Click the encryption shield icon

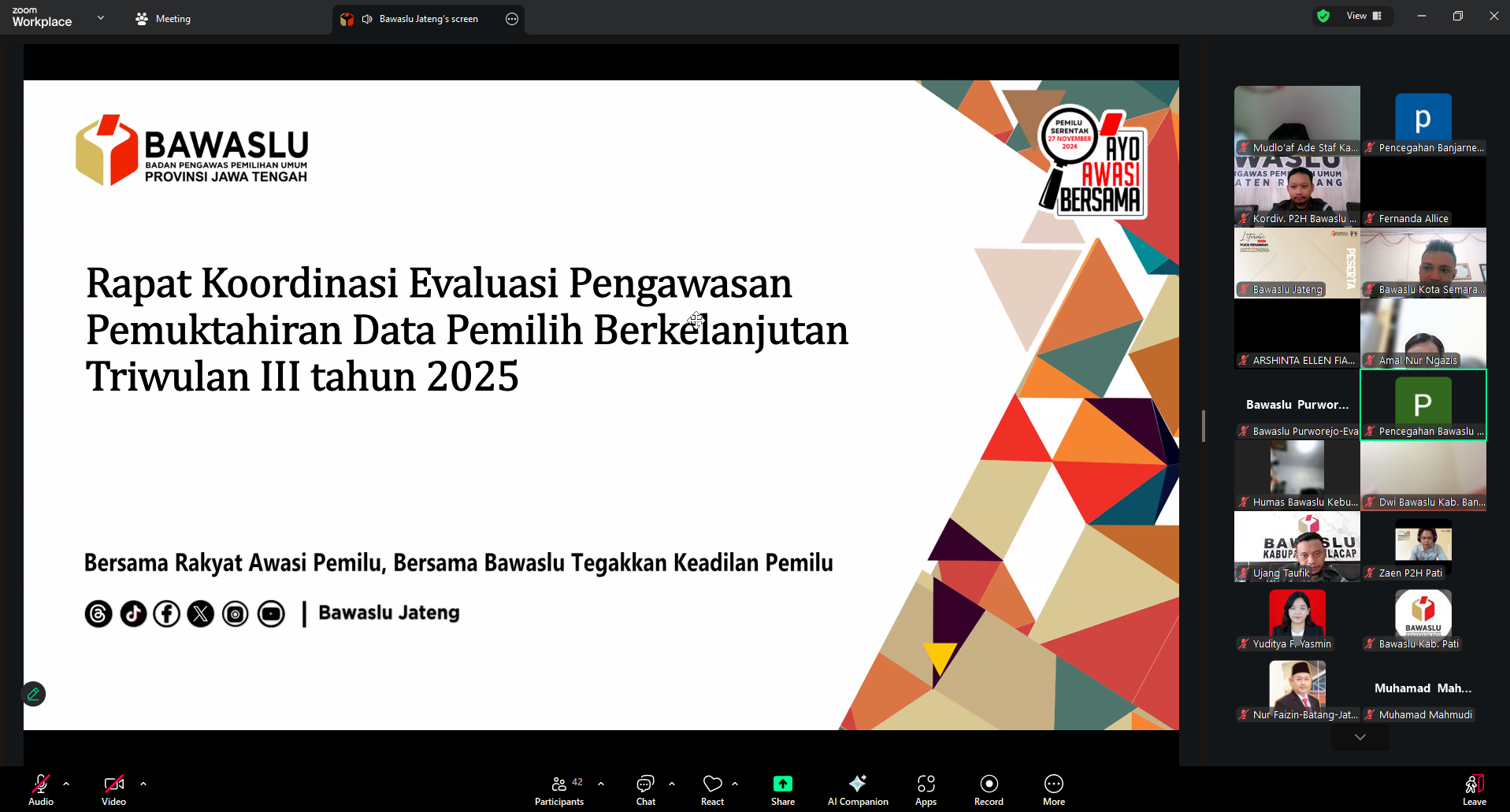(1323, 16)
